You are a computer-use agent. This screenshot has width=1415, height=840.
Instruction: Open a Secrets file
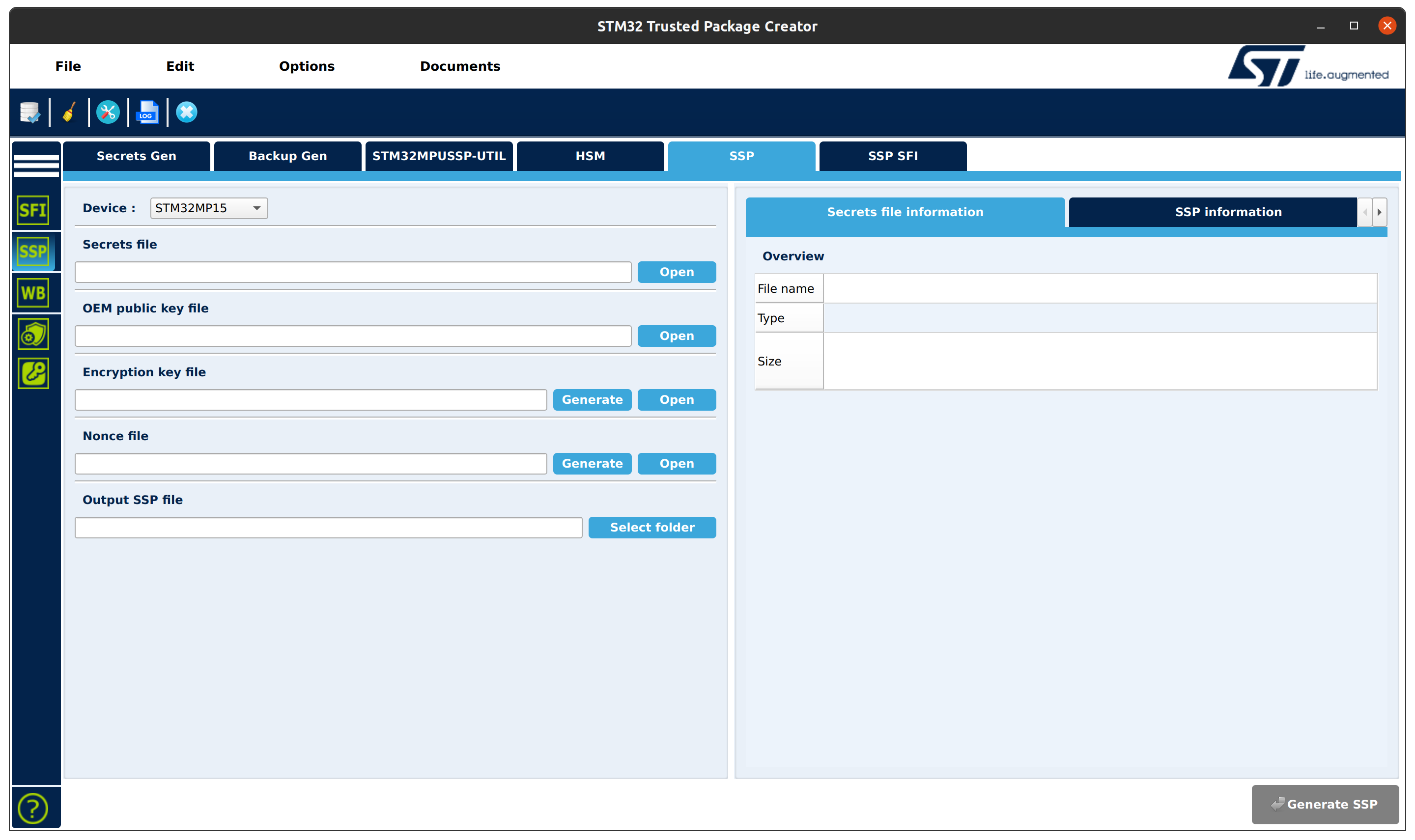tap(677, 272)
